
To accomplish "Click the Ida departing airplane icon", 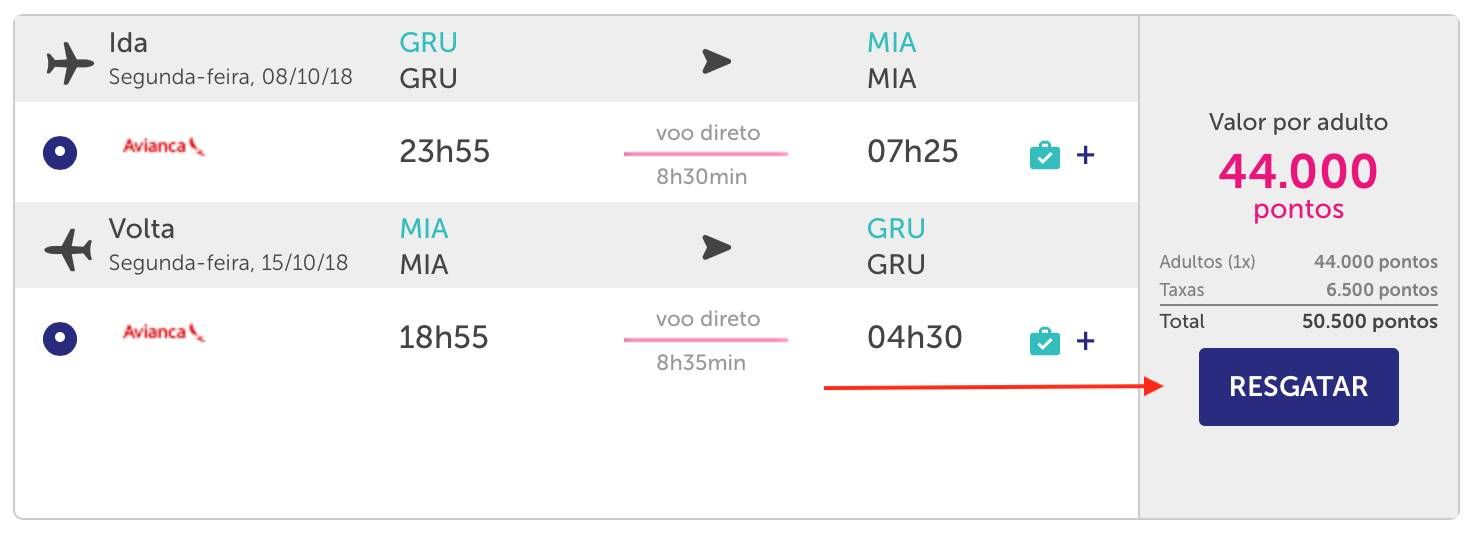I will point(69,62).
